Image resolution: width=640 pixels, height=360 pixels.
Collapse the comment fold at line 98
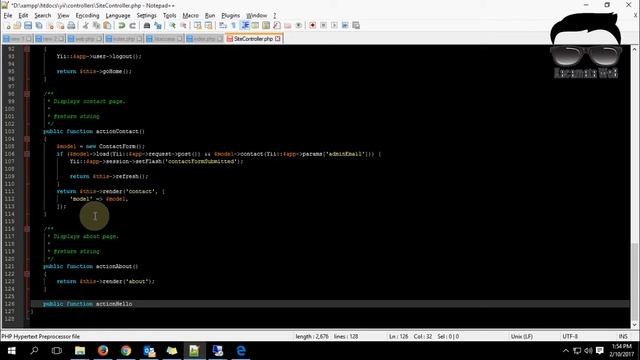[27, 94]
